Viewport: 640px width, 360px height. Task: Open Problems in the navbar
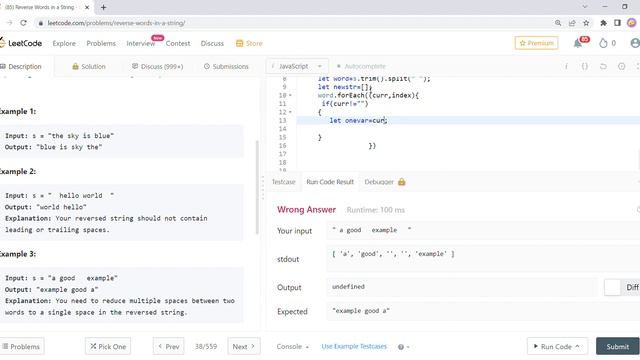click(101, 43)
